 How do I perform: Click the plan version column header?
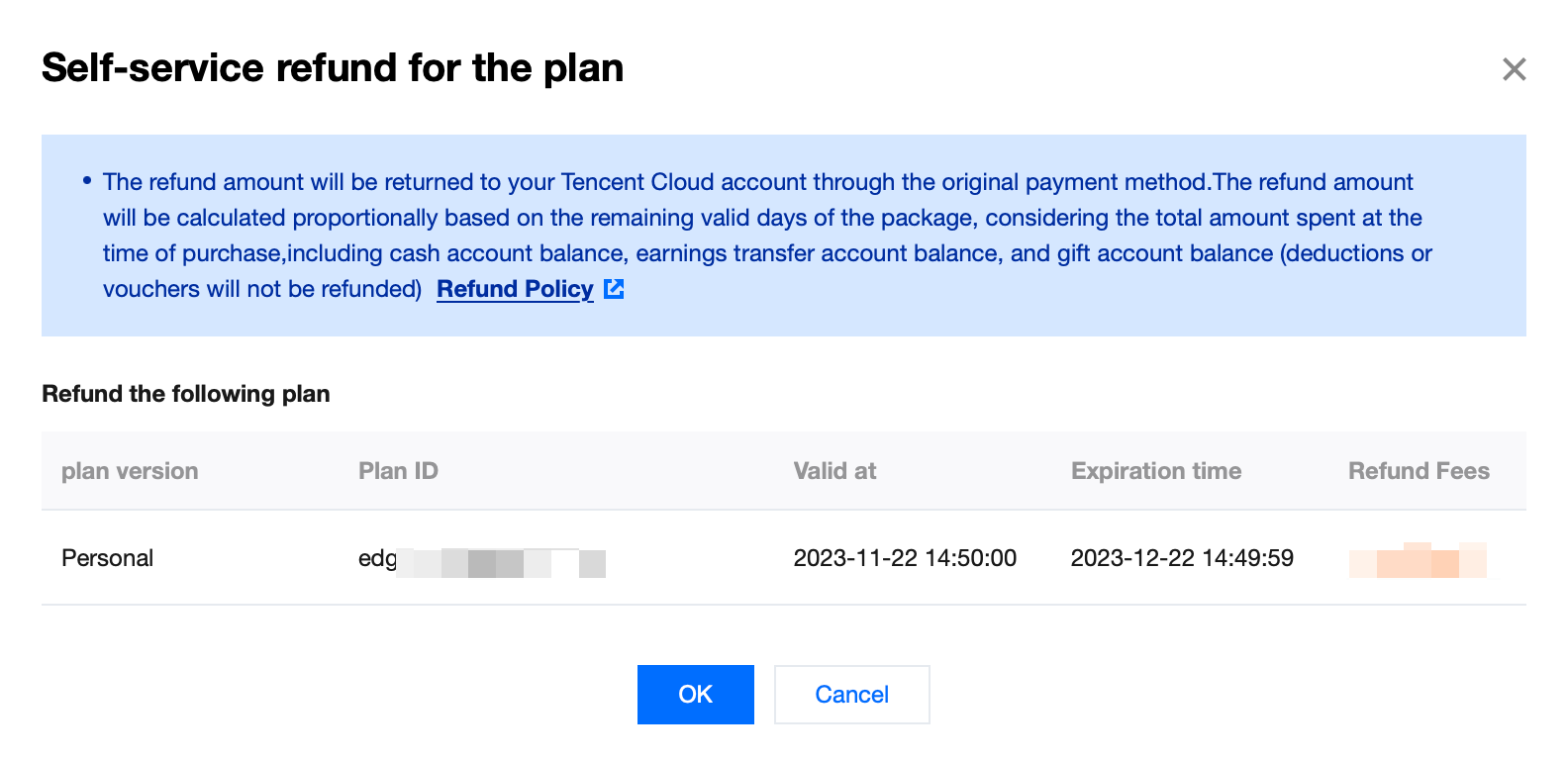pos(130,471)
